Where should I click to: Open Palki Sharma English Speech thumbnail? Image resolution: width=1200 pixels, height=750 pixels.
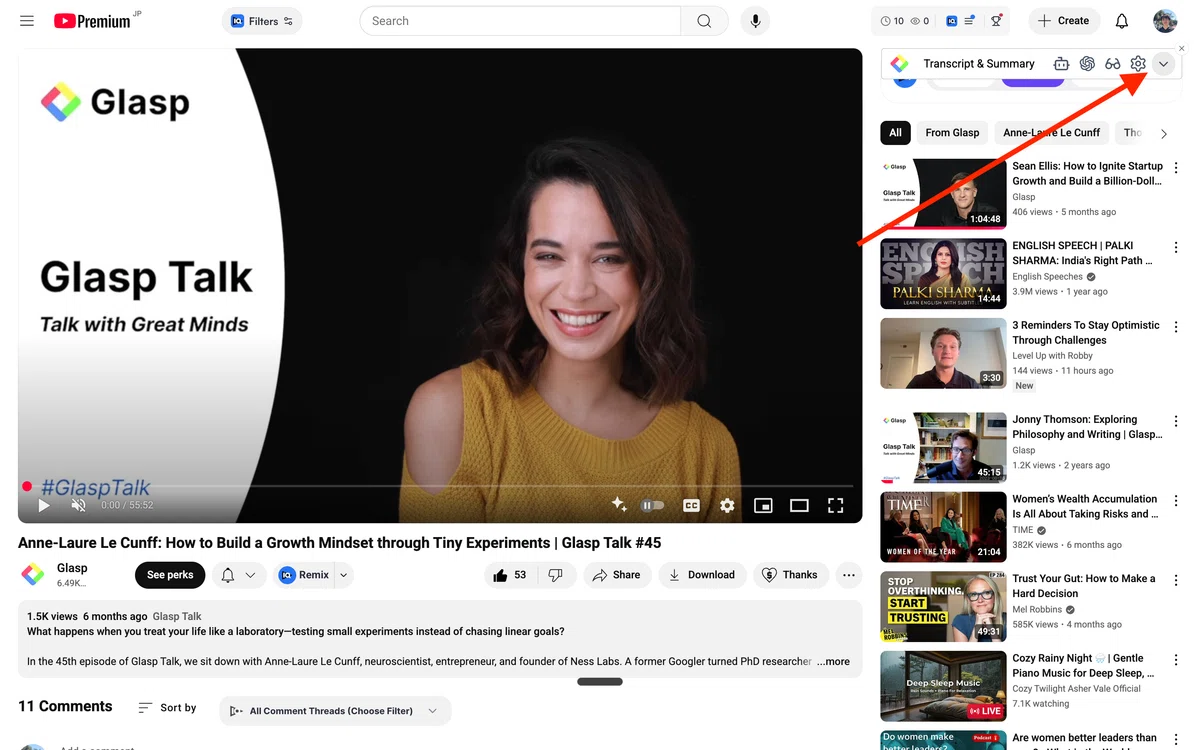pyautogui.click(x=943, y=274)
